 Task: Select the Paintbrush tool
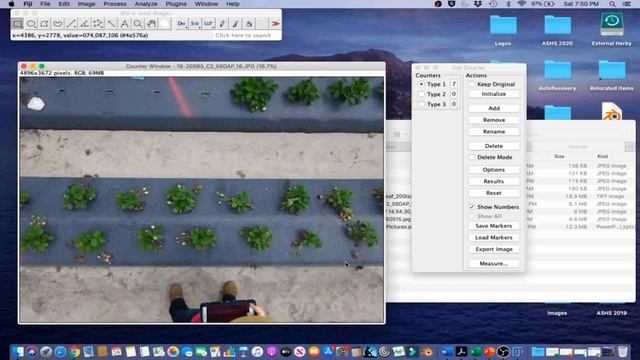click(236, 24)
